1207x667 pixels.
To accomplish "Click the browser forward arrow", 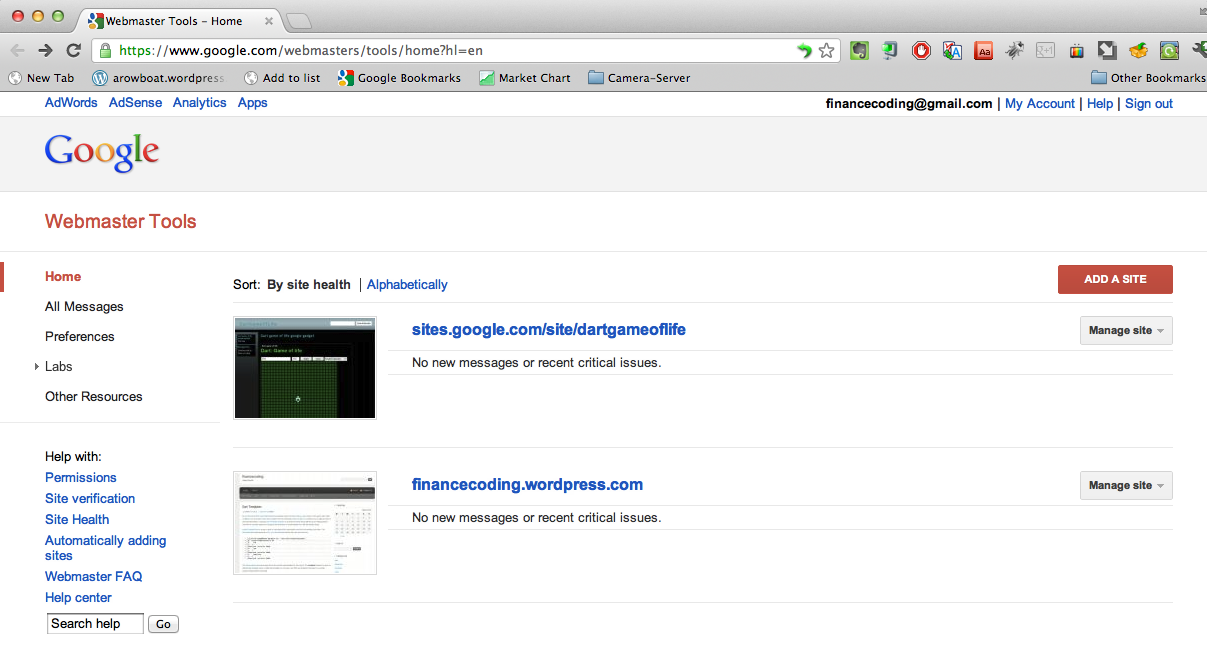I will click(45, 50).
